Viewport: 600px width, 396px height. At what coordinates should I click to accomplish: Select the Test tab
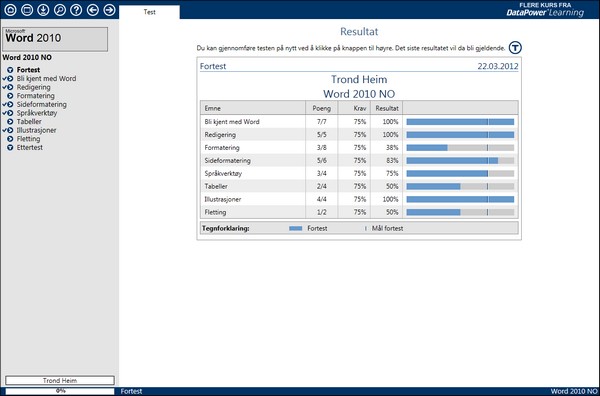[x=149, y=12]
